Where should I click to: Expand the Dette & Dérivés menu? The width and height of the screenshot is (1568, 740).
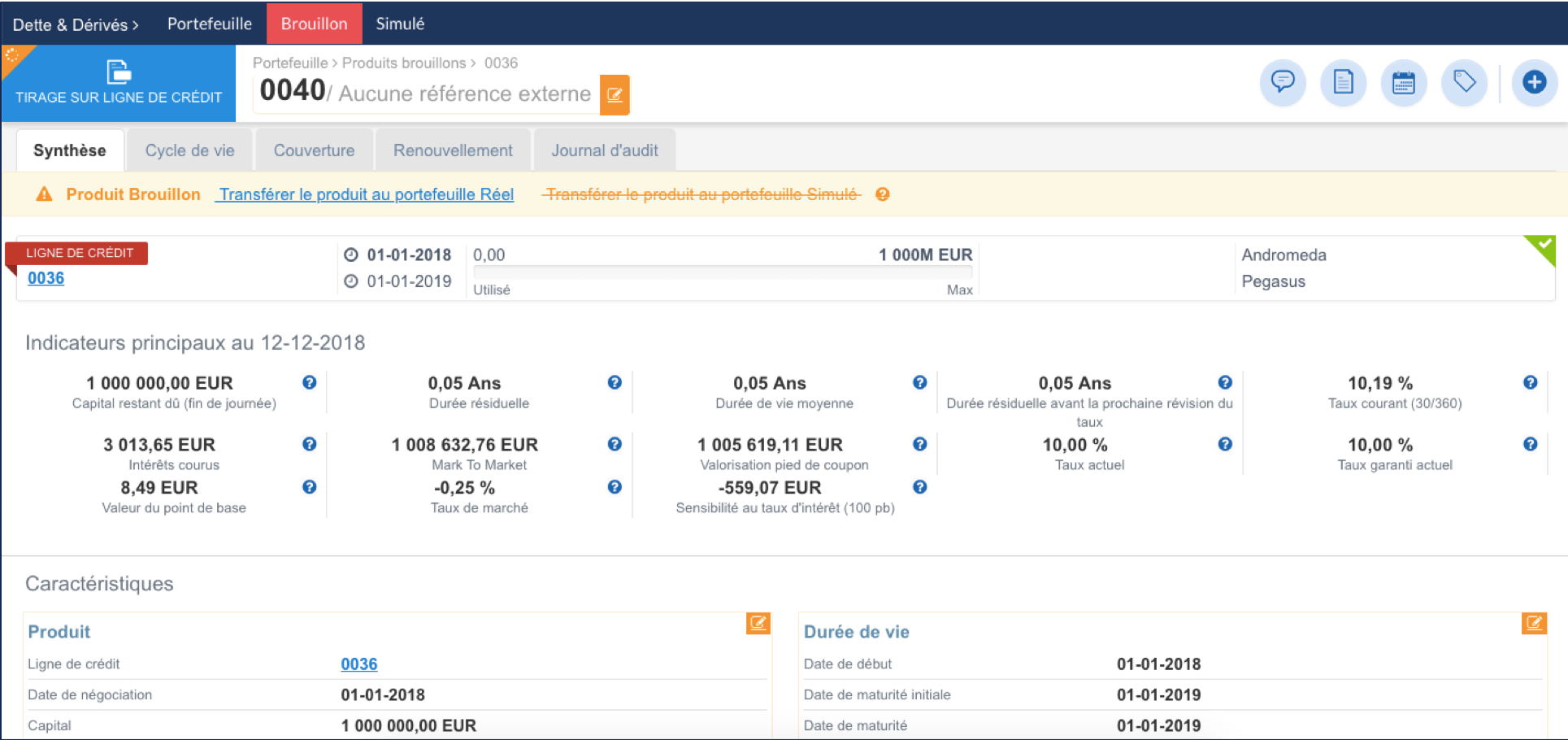[75, 24]
